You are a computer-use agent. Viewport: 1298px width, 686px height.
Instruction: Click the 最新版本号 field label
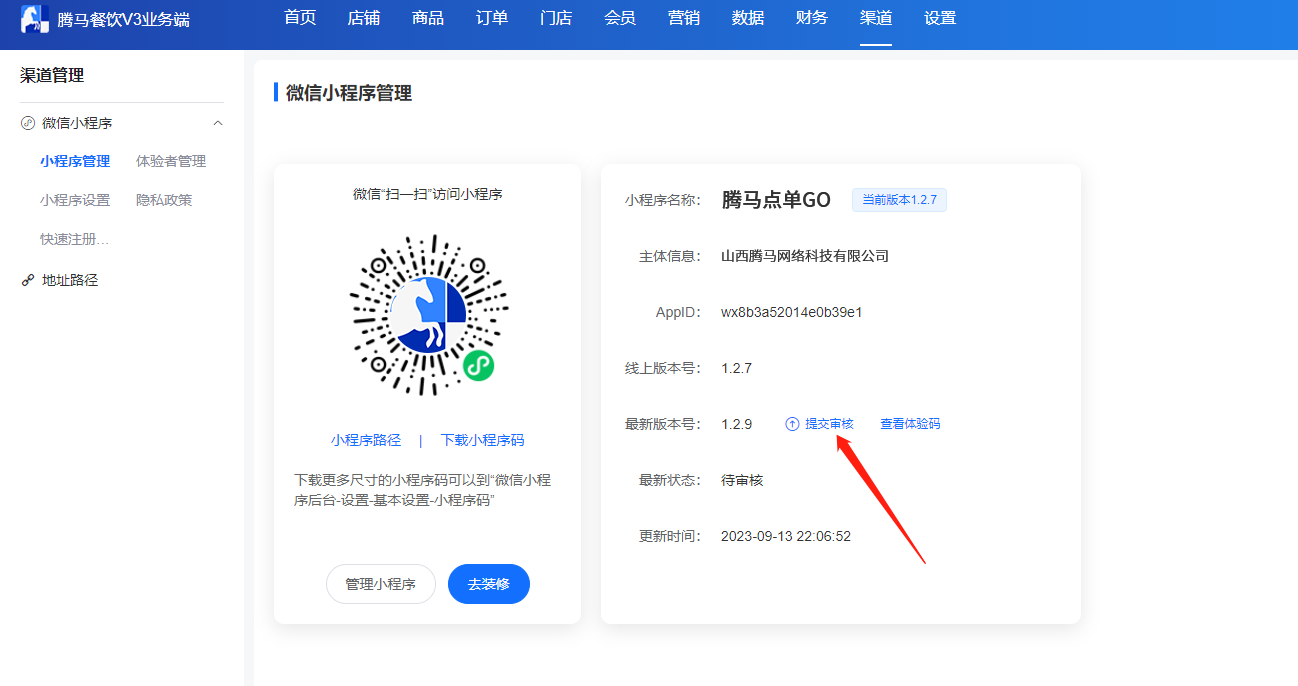coord(663,424)
